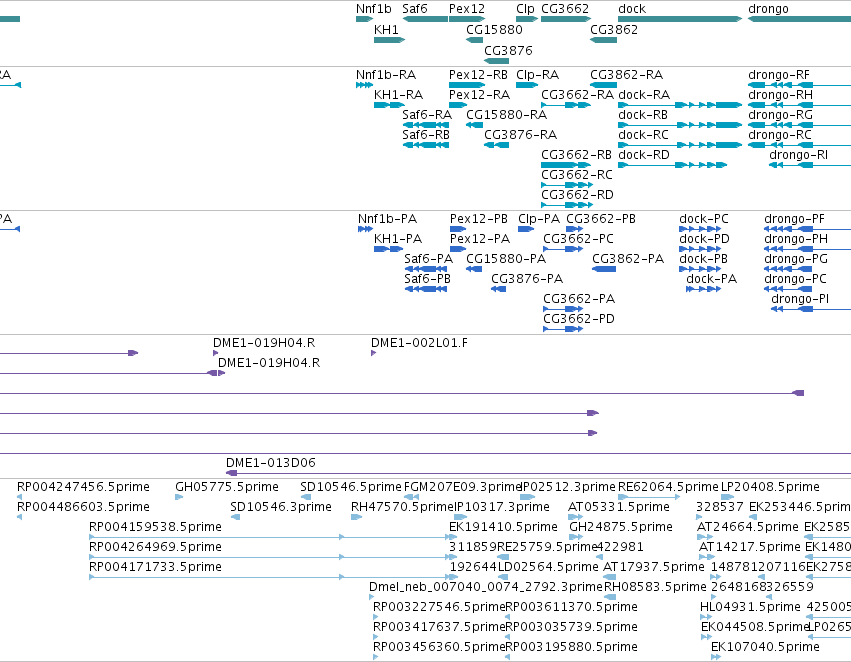Click the CG3662-RB transcript
The image size is (851, 662).
(566, 166)
